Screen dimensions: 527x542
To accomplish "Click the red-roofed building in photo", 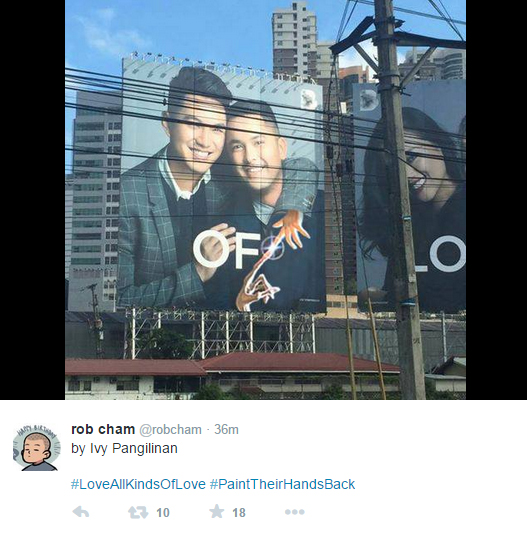I will tap(232, 375).
